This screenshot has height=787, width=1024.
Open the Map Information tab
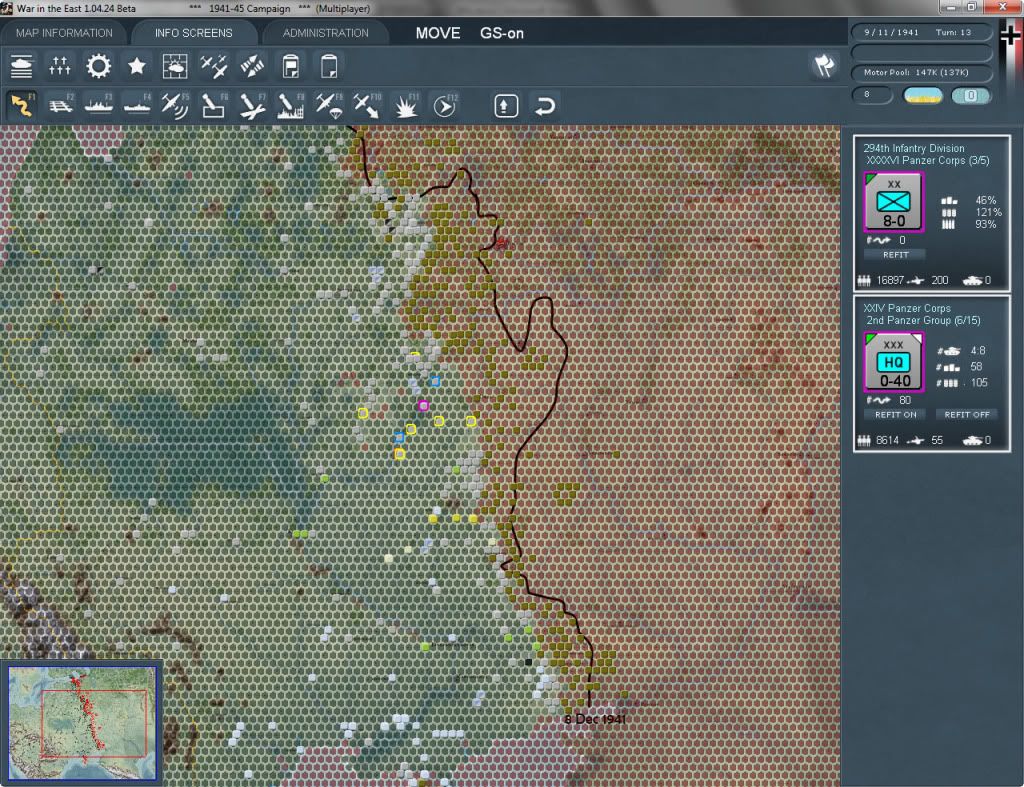pyautogui.click(x=64, y=33)
